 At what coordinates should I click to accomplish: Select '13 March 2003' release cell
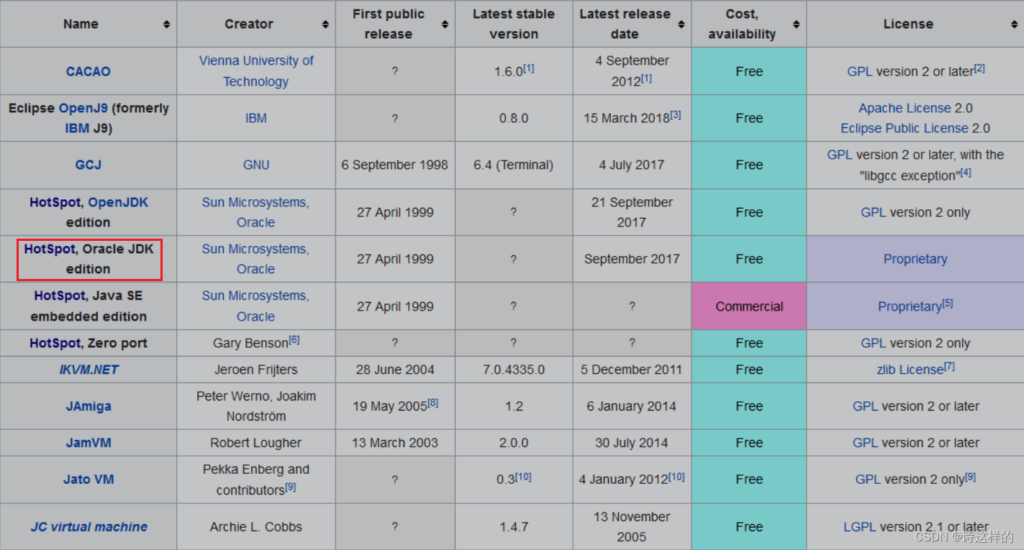coord(394,443)
